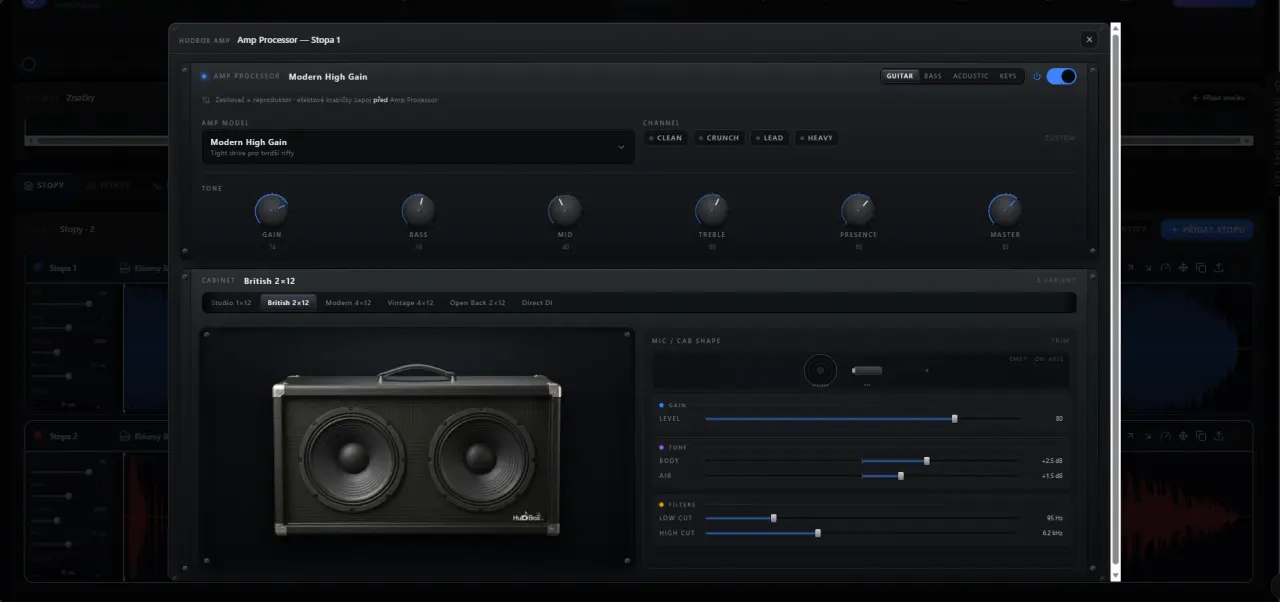Viewport: 1280px width, 602px height.
Task: Click the amplifier info icon under the header
Action: (206, 100)
